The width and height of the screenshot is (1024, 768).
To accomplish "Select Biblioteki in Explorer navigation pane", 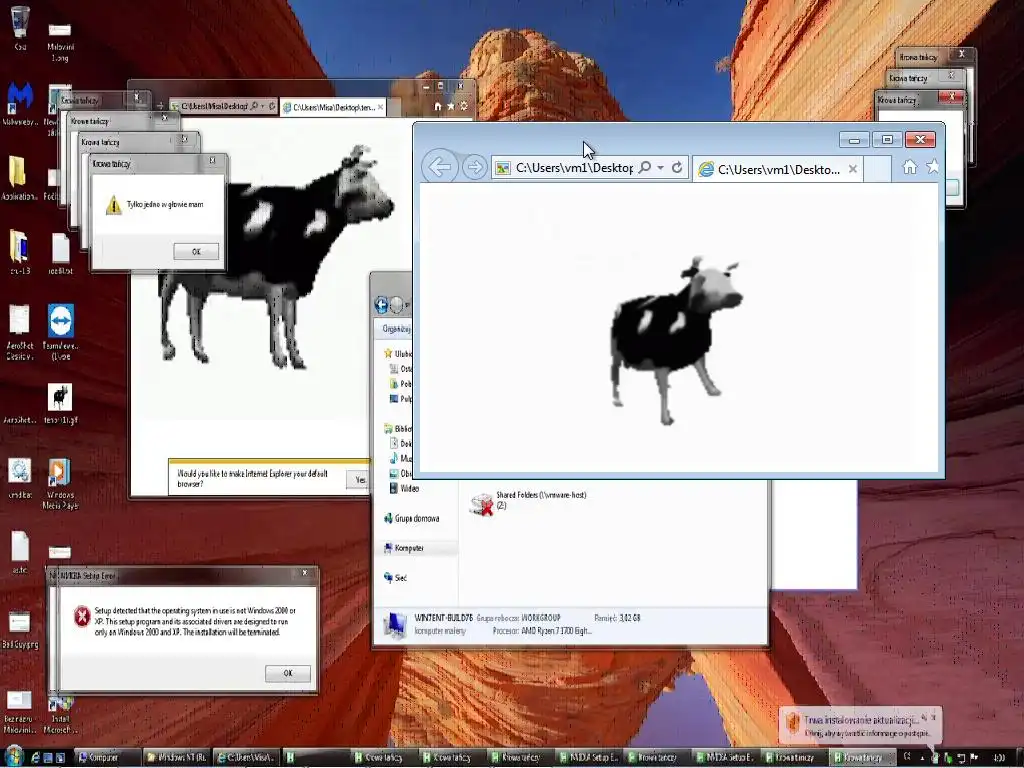I will pos(398,429).
